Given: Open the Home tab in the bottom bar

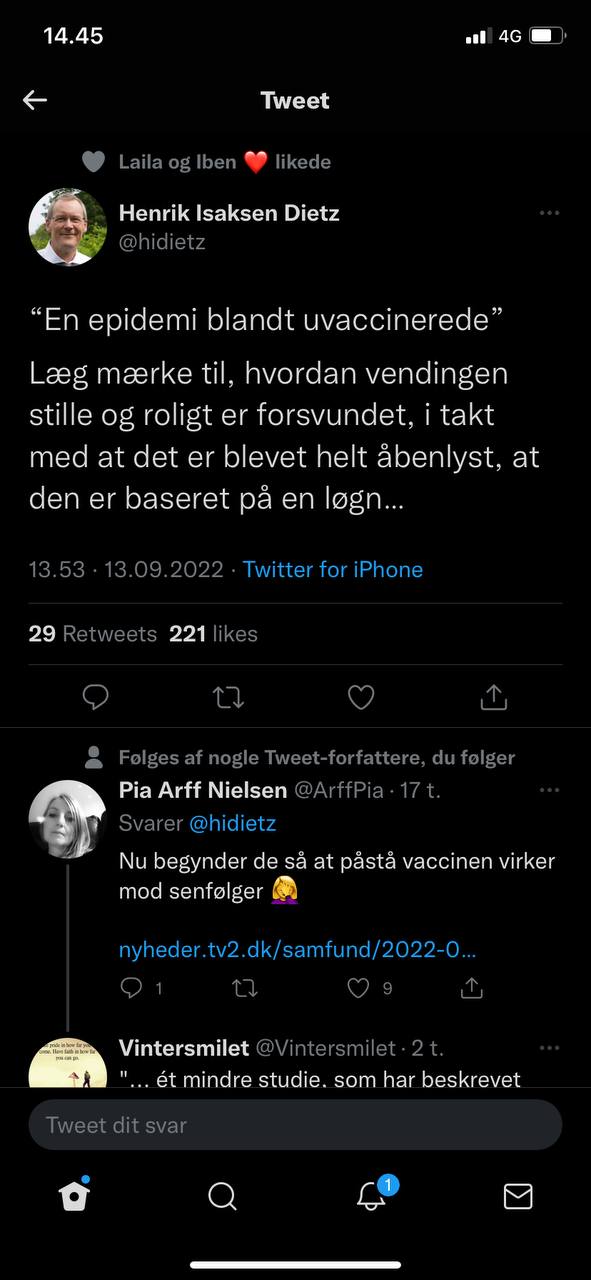Looking at the screenshot, I should coord(75,1195).
